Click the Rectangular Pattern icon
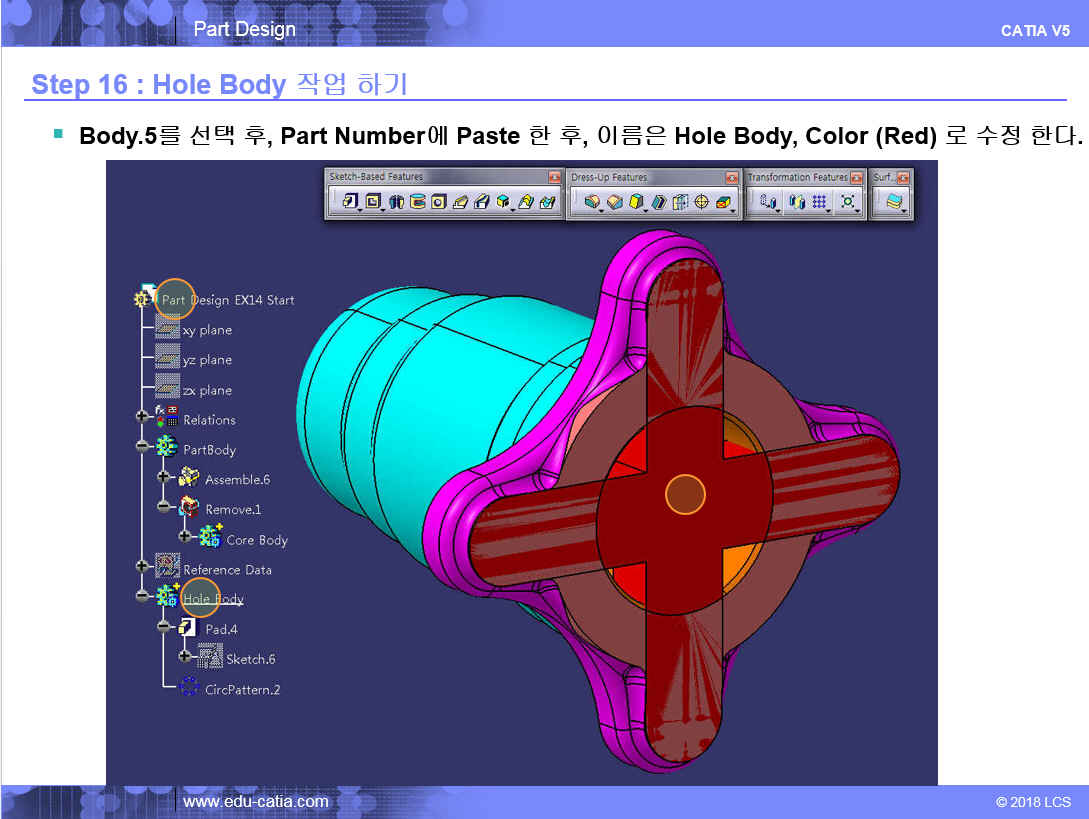This screenshot has width=1089, height=819. pyautogui.click(x=820, y=202)
